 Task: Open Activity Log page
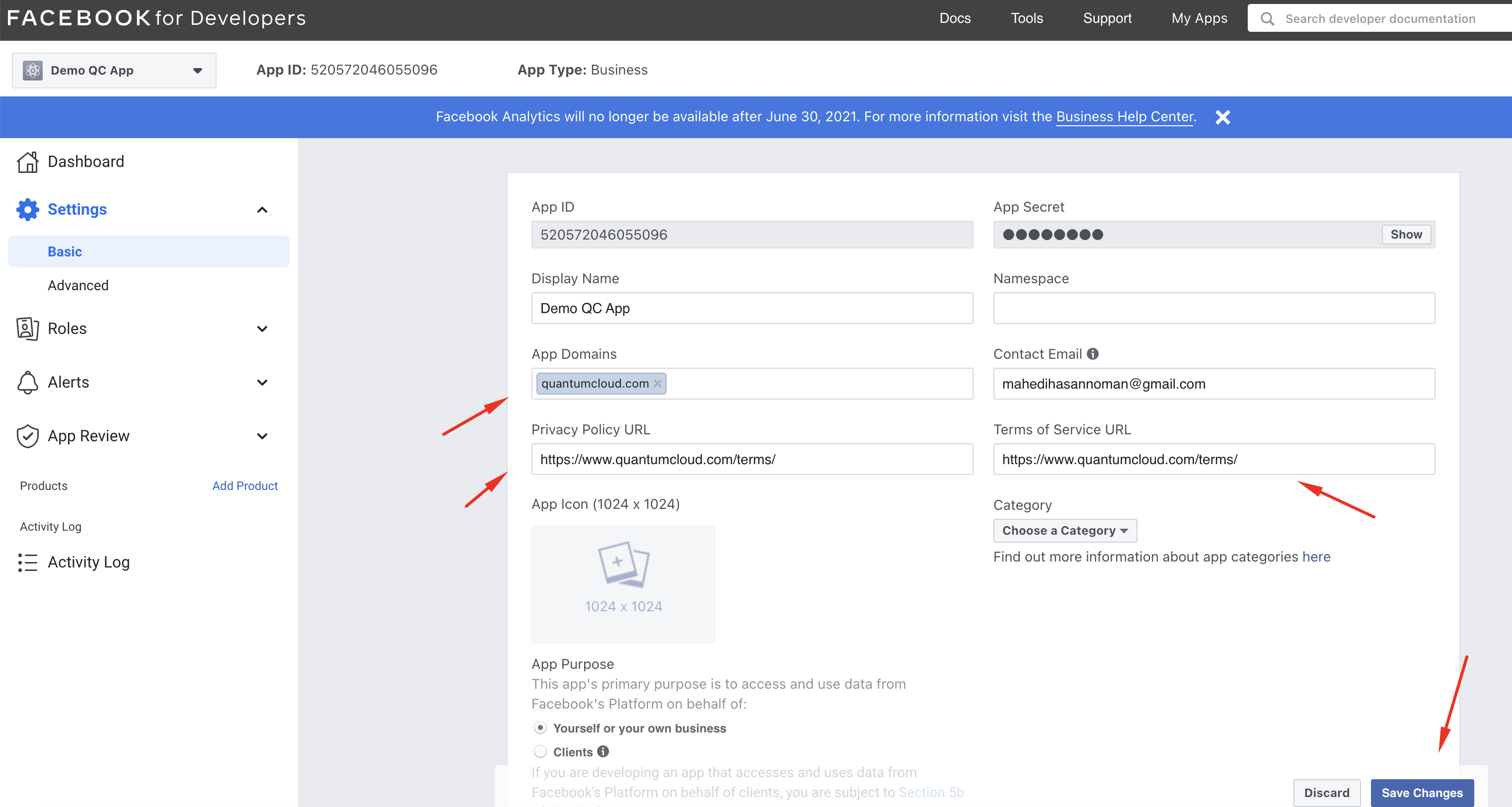tap(88, 563)
